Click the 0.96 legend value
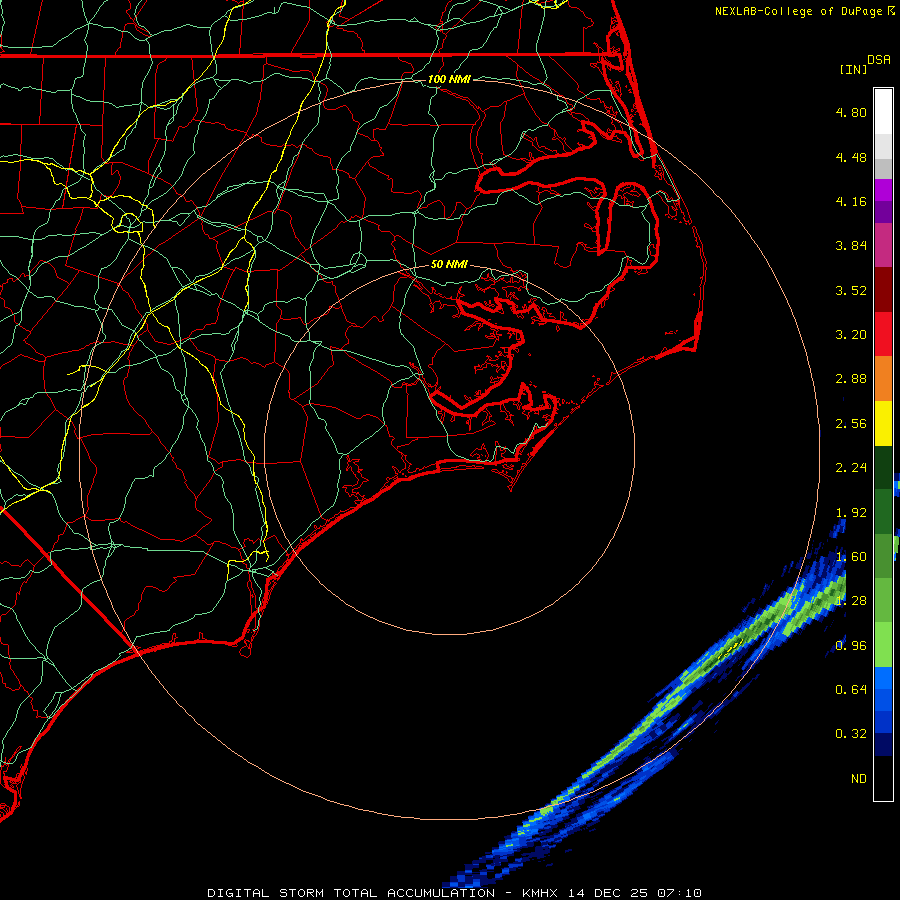This screenshot has height=900, width=900. [x=851, y=646]
